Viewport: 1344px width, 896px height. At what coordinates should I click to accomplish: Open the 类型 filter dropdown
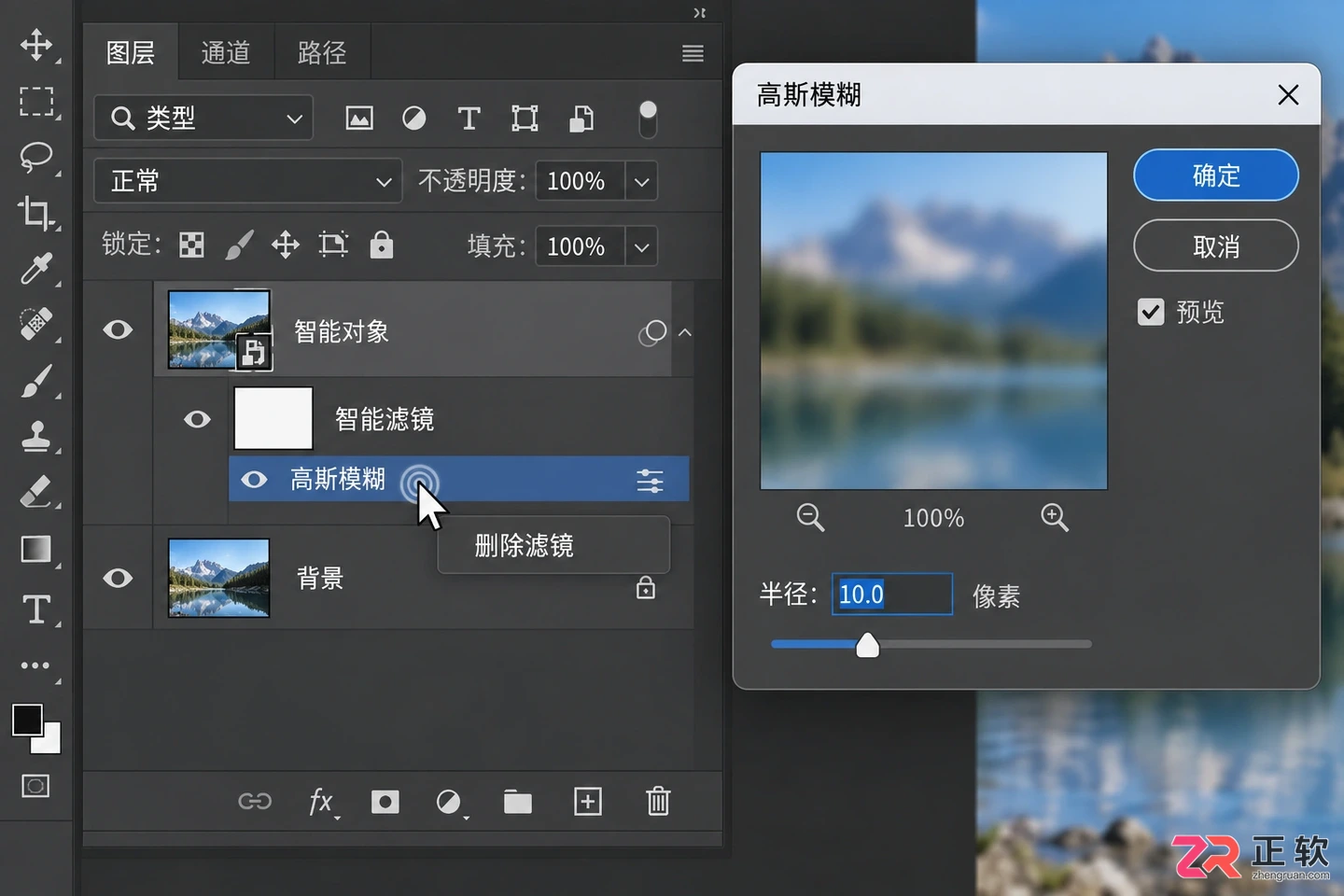coord(203,118)
